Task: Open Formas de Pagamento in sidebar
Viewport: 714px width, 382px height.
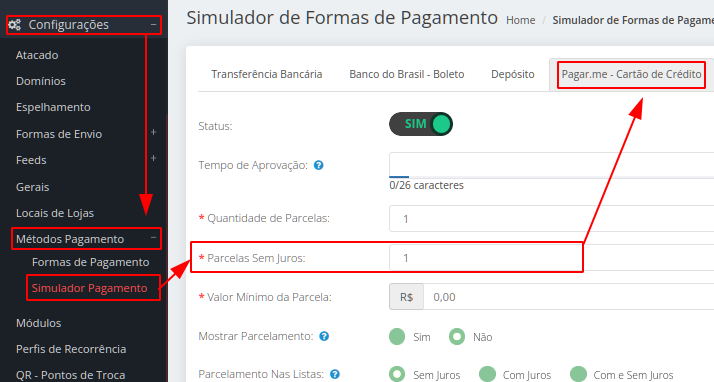Action: click(x=91, y=262)
